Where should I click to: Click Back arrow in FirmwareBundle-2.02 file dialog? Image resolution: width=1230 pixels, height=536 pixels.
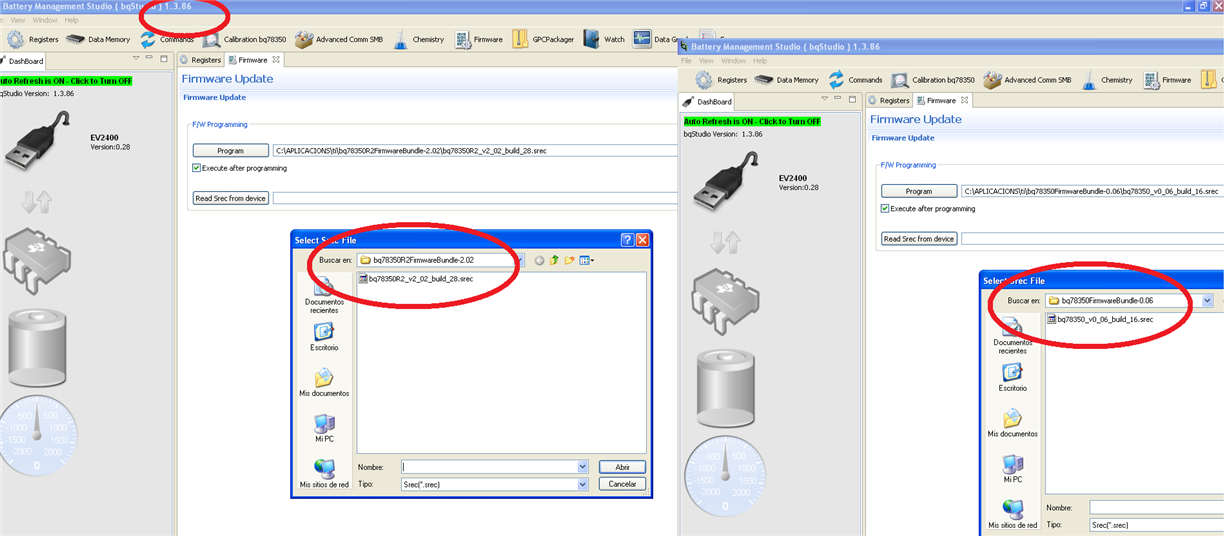(539, 260)
